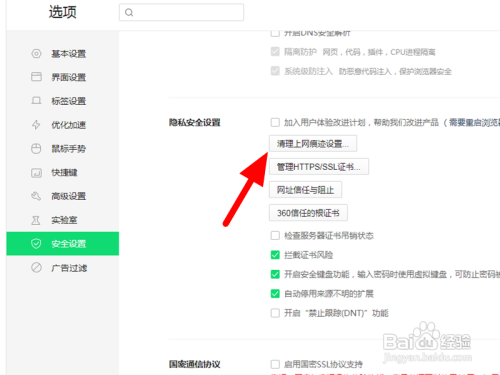Image resolution: width=500 pixels, height=375 pixels.
Task: Enable 启用国密SSL协议支持 checkbox
Action: [x=275, y=364]
